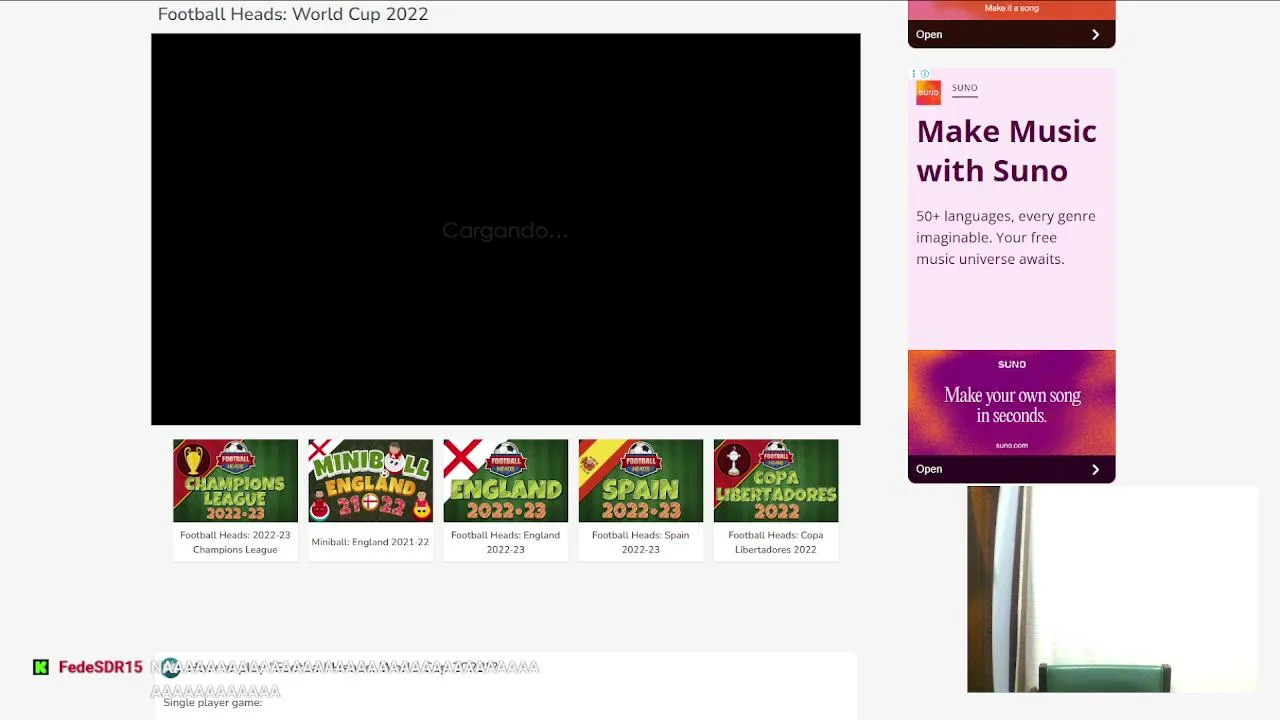
Task: Click the small SUNO brand name label
Action: tap(964, 88)
